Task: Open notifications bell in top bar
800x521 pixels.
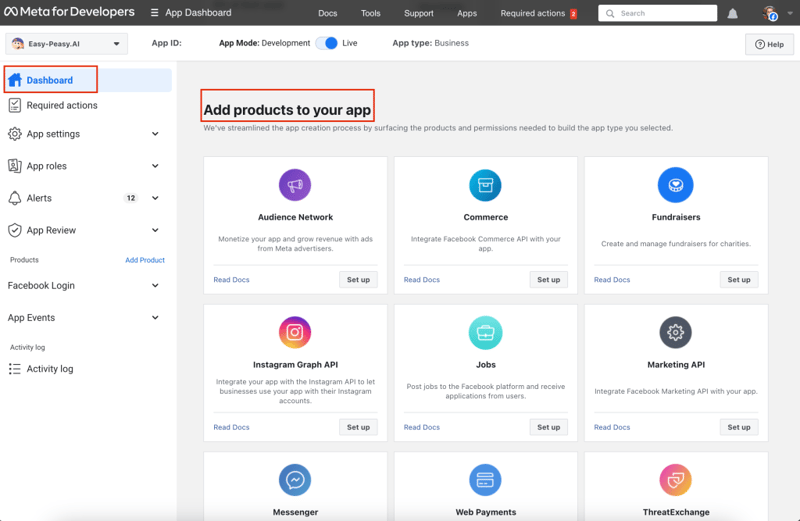Action: point(733,14)
